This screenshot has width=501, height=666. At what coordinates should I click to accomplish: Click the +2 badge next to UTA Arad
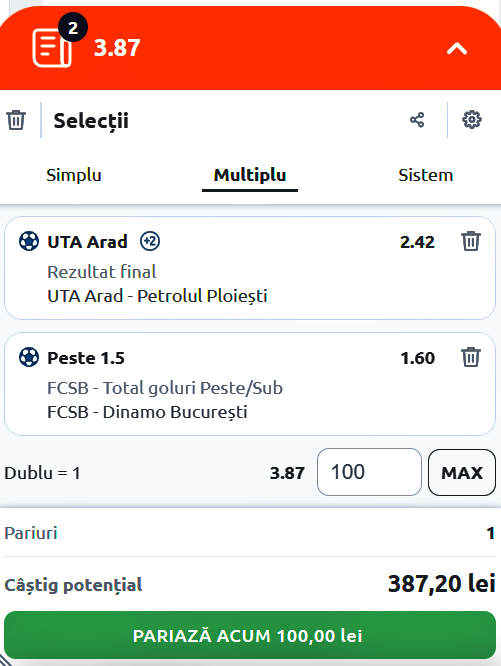[150, 241]
